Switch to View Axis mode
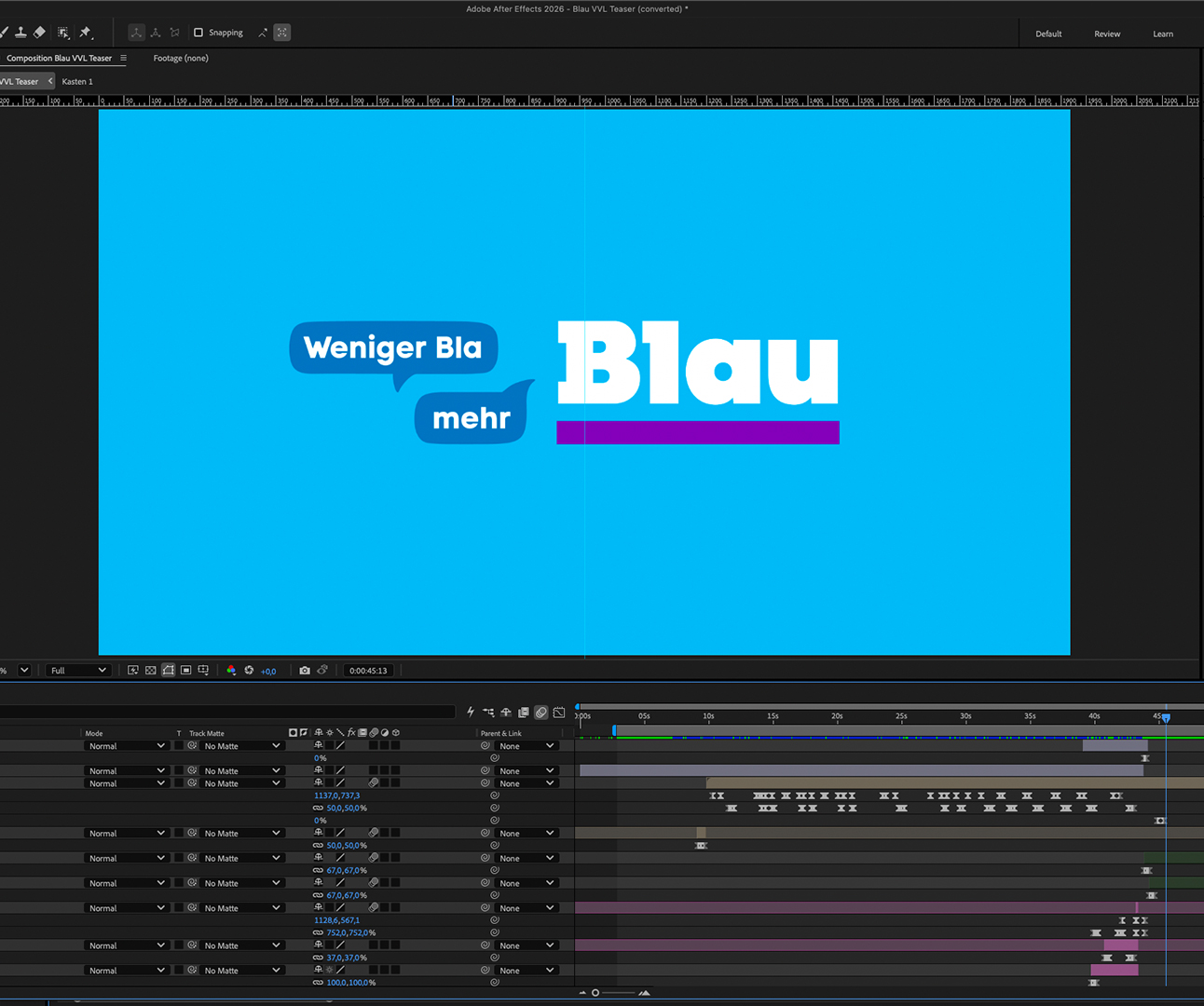 (x=174, y=33)
